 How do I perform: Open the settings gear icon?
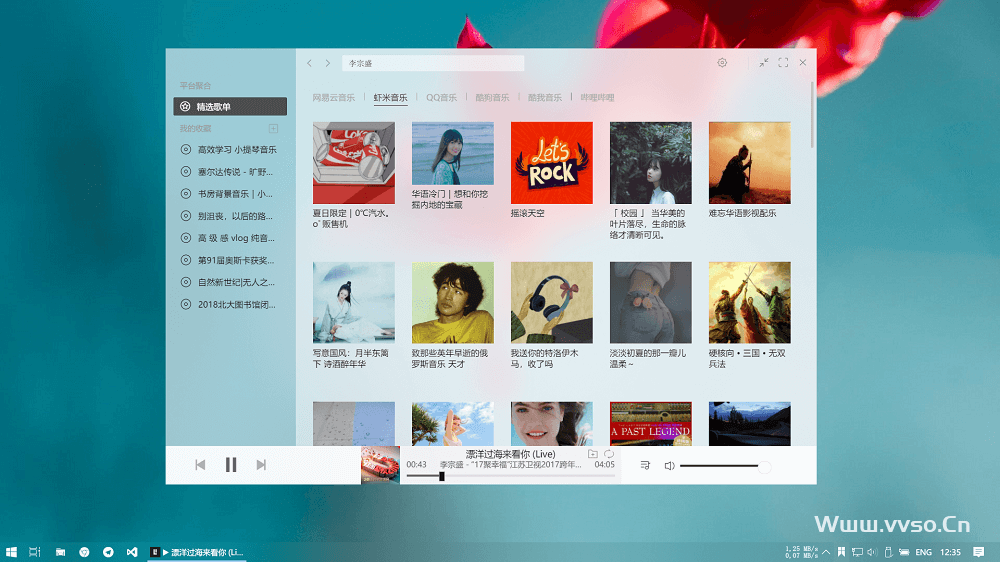pos(722,63)
